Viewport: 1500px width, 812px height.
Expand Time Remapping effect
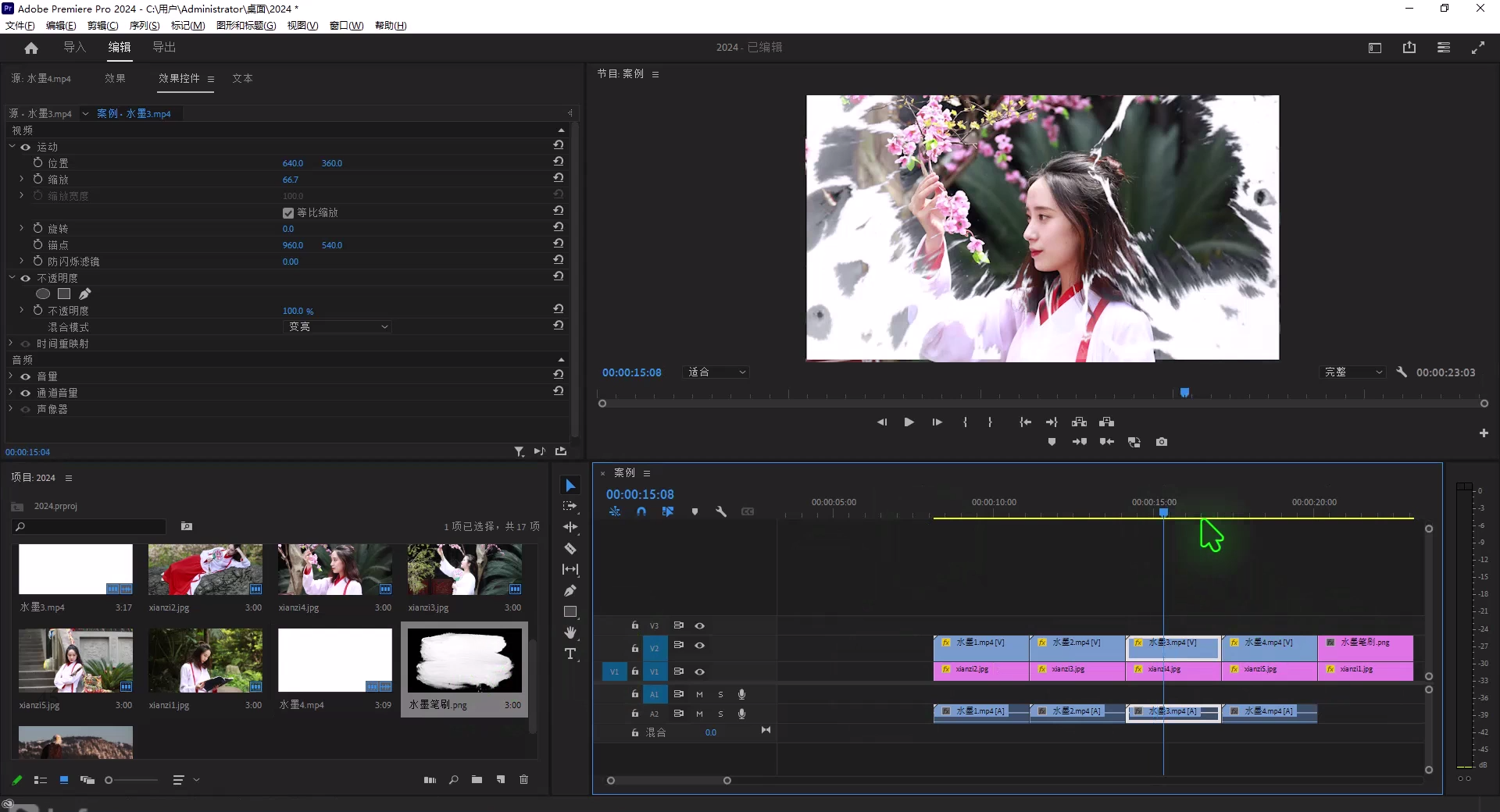(11, 343)
